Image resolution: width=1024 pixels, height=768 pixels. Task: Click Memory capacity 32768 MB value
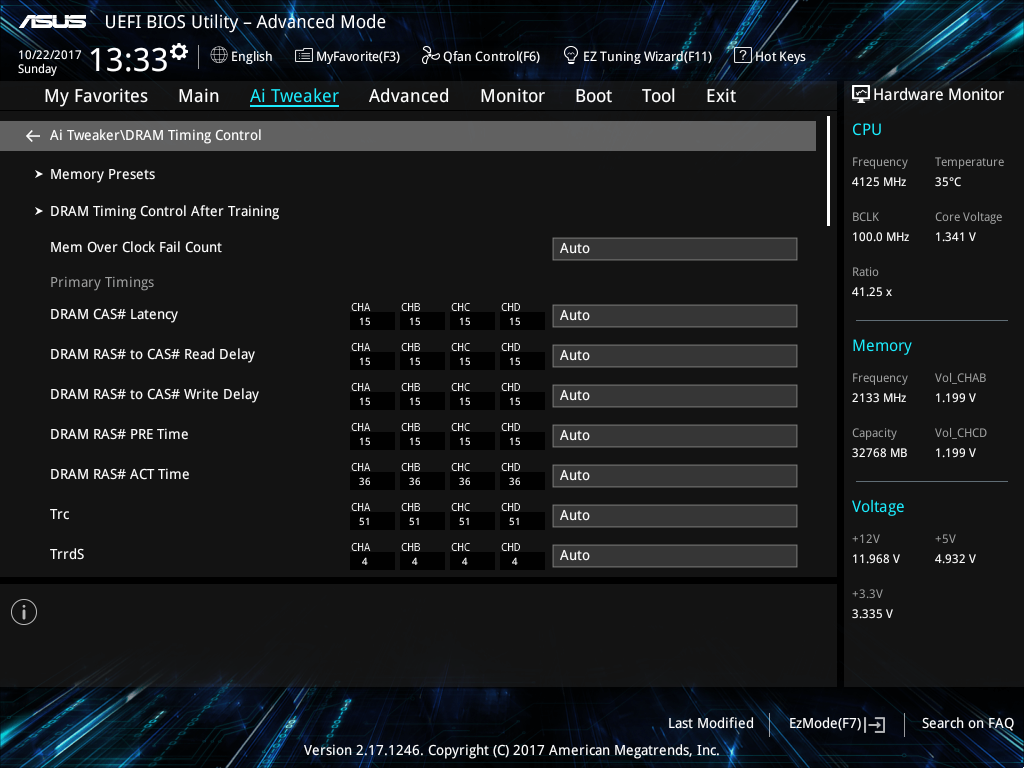[x=879, y=453]
